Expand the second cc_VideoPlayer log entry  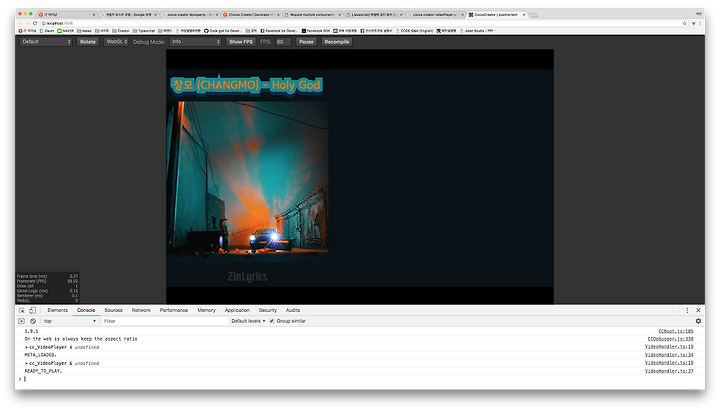[27, 363]
